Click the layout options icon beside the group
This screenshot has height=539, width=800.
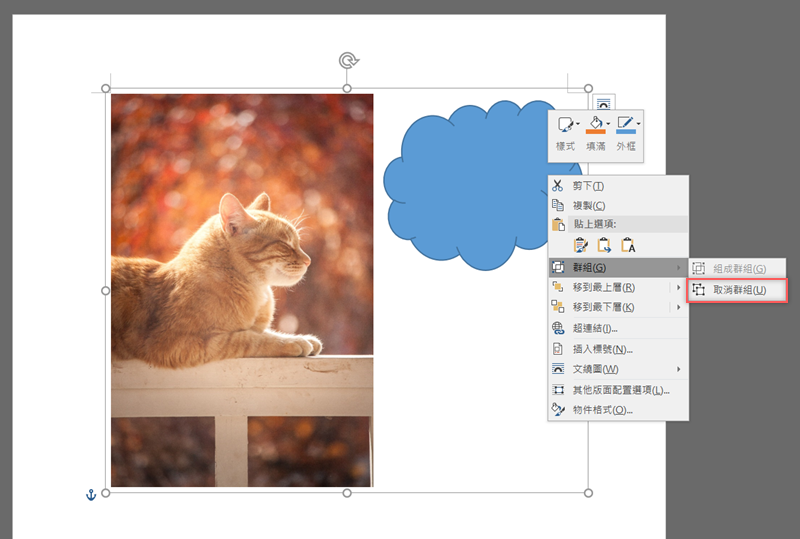point(604,101)
